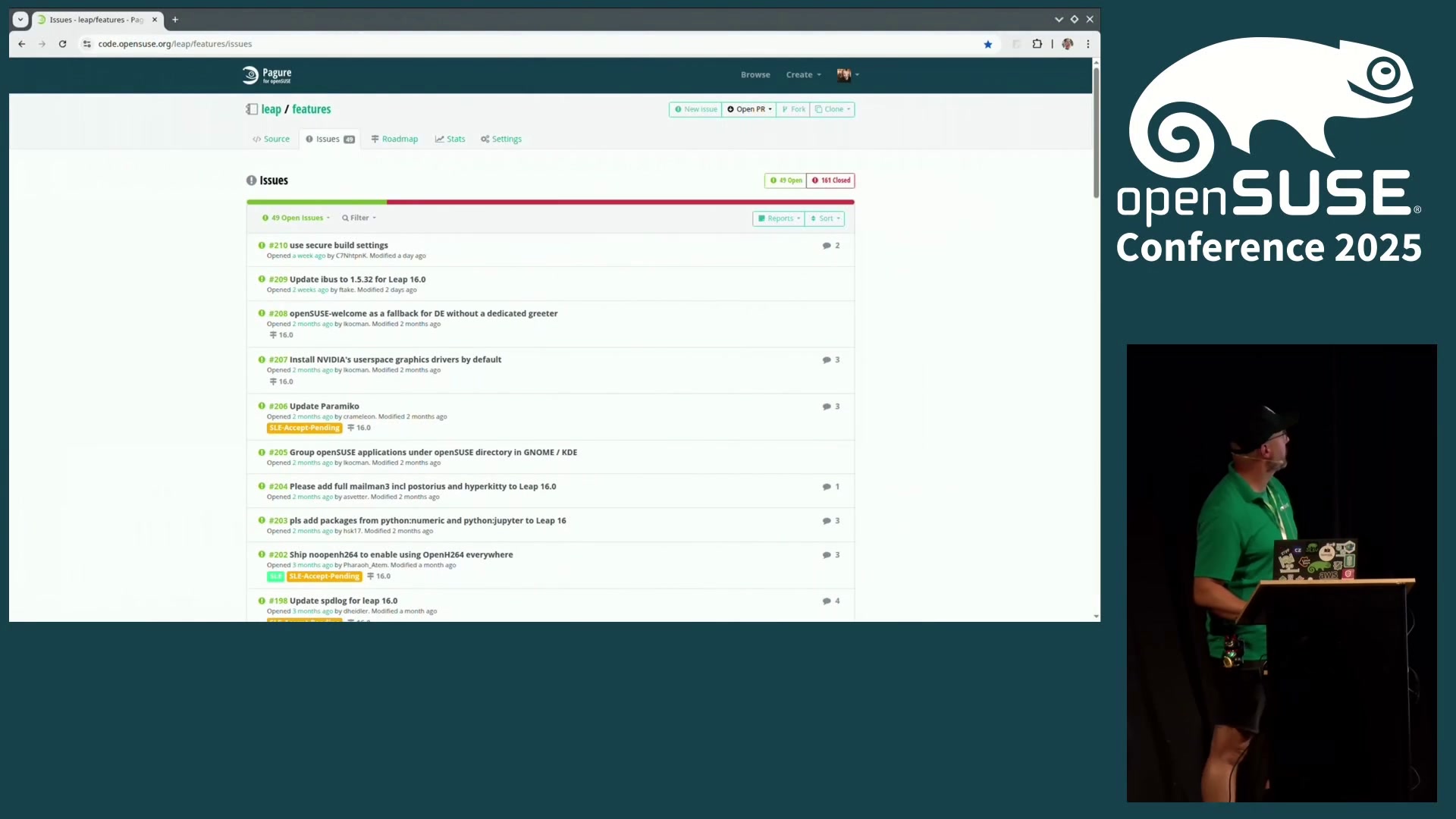Click comment icon on issue #206
This screenshot has width=1456, height=819.
click(x=827, y=406)
